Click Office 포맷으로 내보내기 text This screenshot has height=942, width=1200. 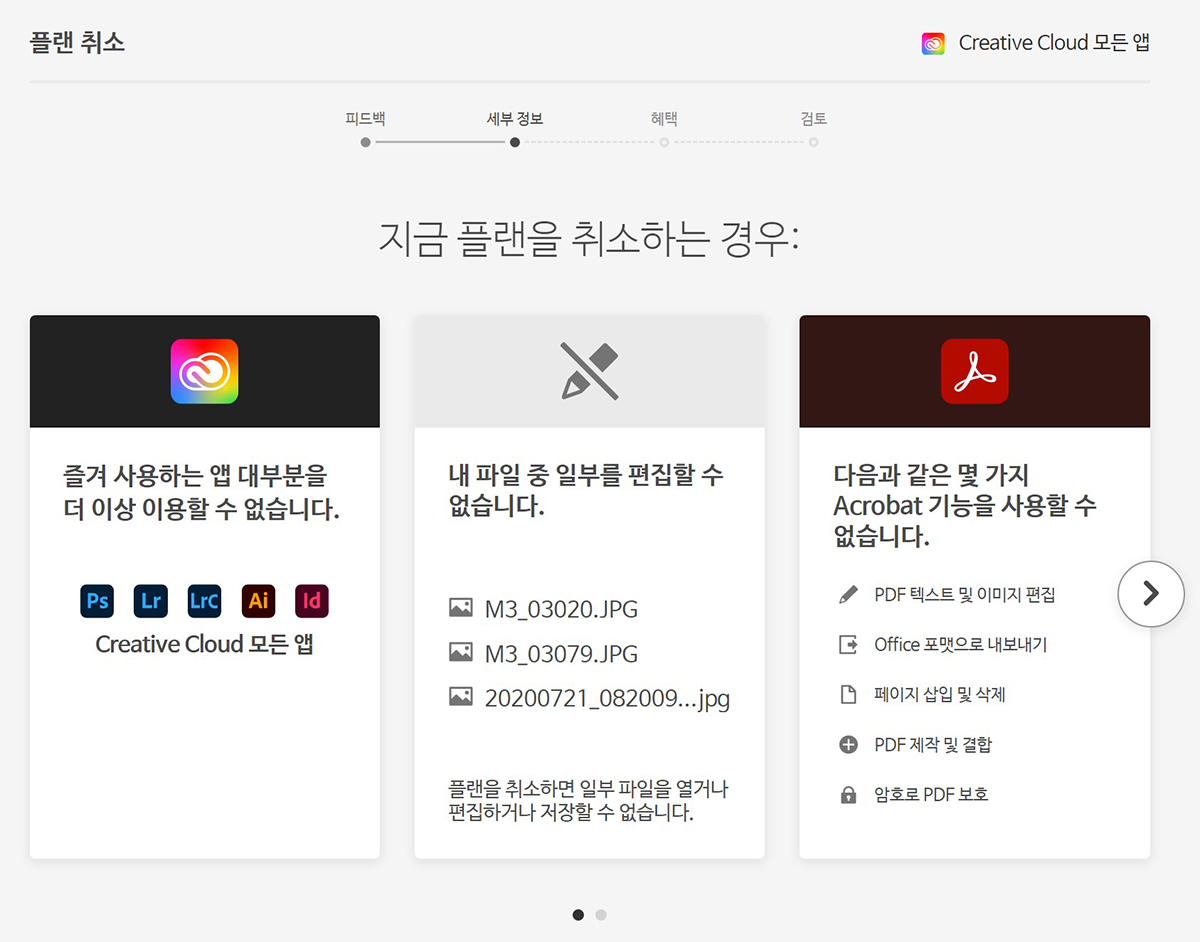point(960,645)
